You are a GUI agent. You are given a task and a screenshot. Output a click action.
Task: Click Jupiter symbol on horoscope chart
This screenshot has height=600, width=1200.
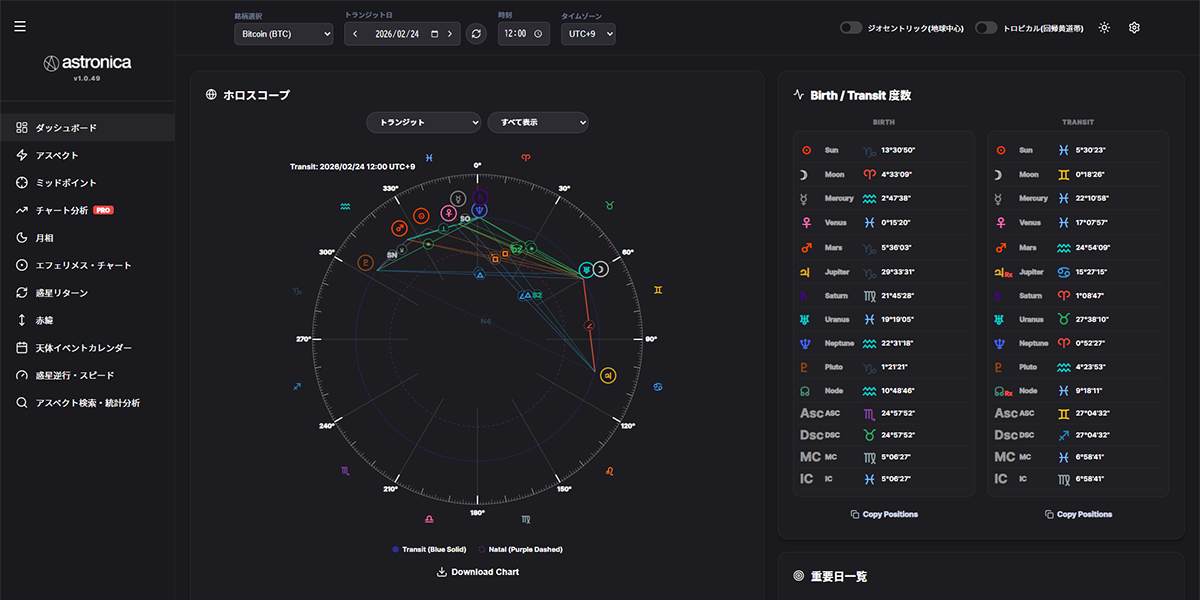click(x=608, y=375)
